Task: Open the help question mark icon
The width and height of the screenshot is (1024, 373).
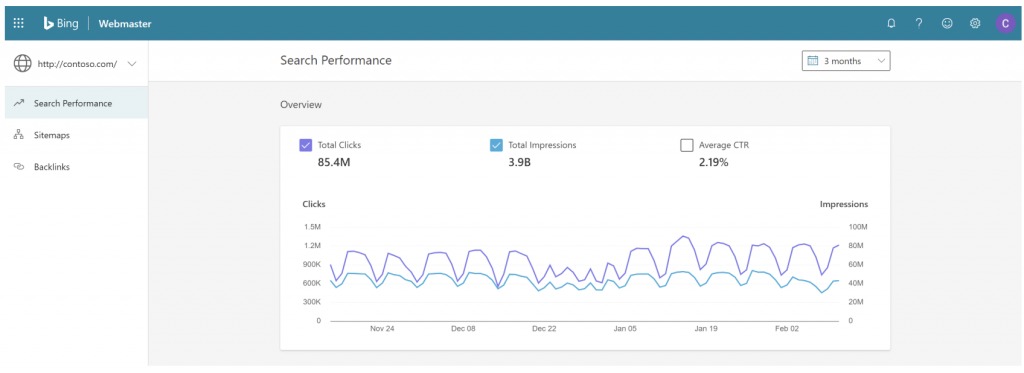Action: [919, 24]
